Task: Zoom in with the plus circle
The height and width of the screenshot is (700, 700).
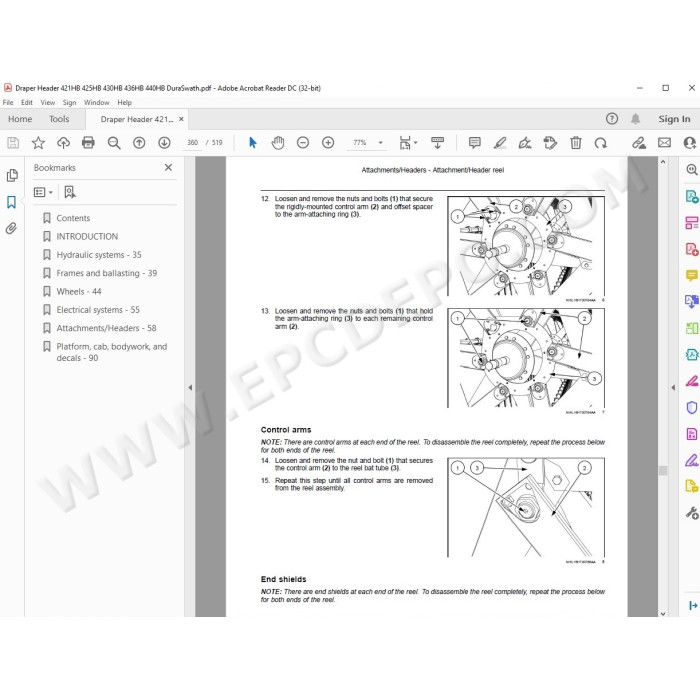Action: coord(328,143)
